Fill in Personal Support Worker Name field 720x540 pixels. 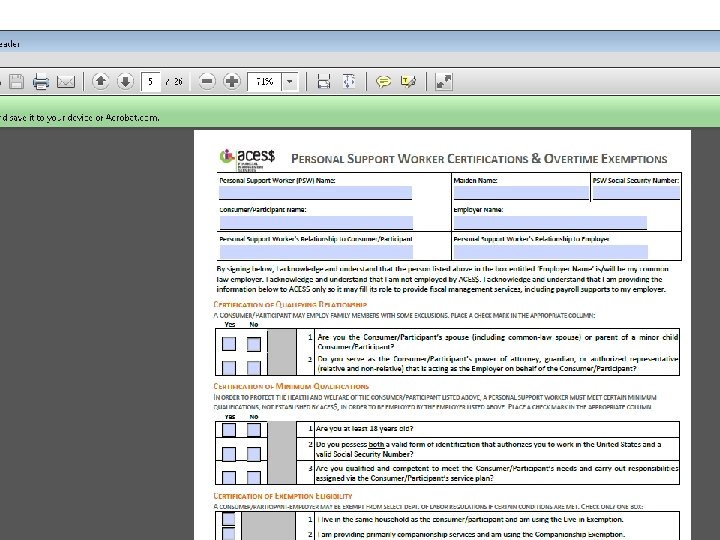315,193
